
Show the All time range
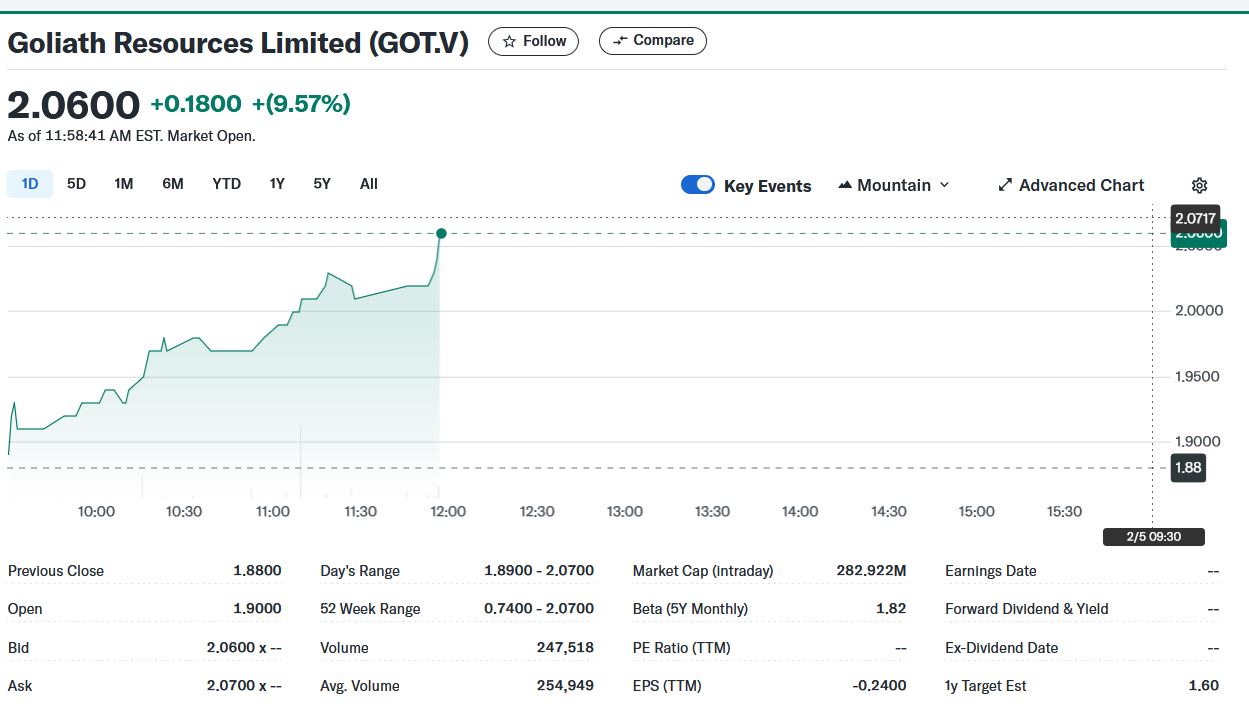(369, 184)
